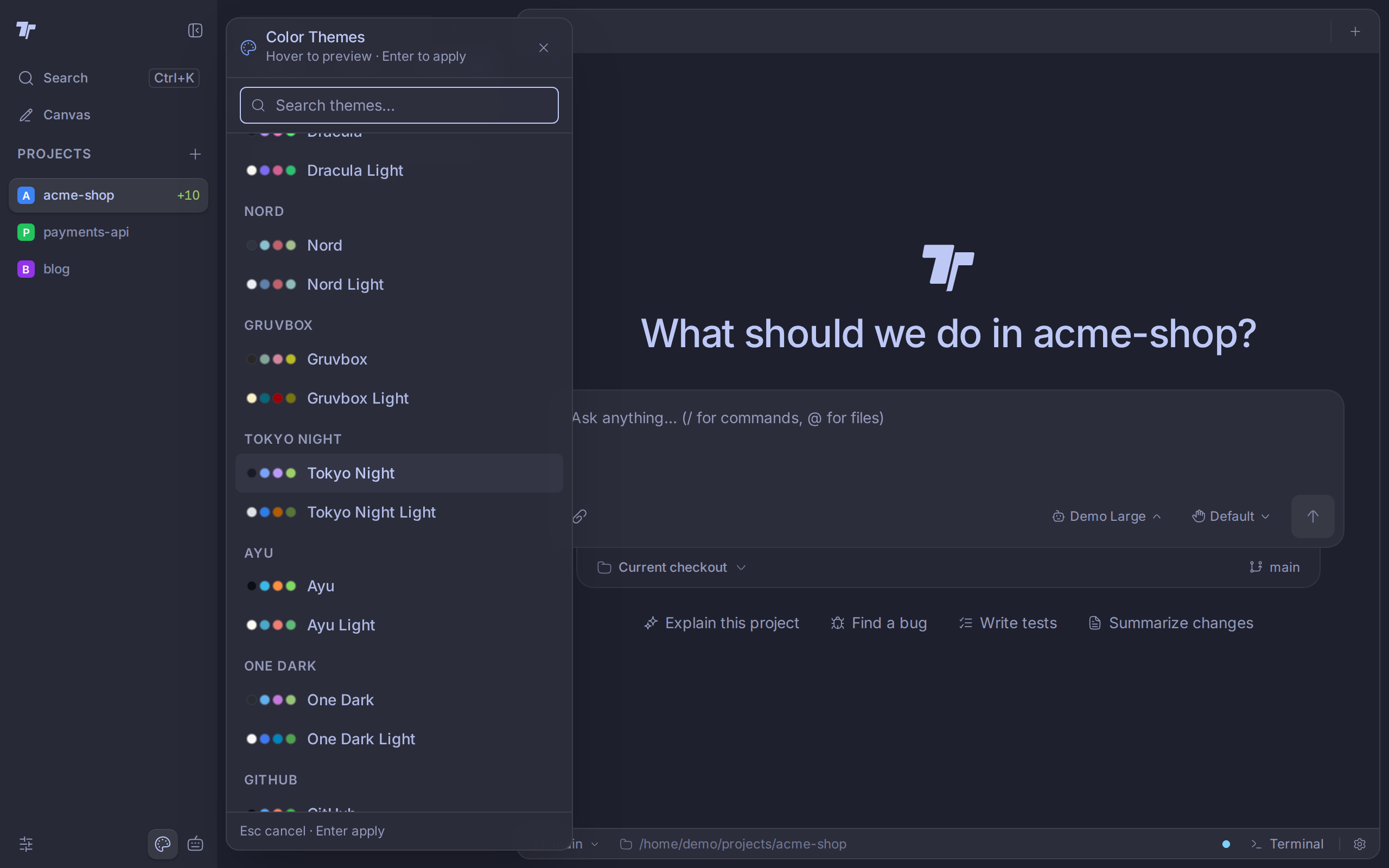
Task: Choose the Ayu Light theme
Action: point(399,624)
